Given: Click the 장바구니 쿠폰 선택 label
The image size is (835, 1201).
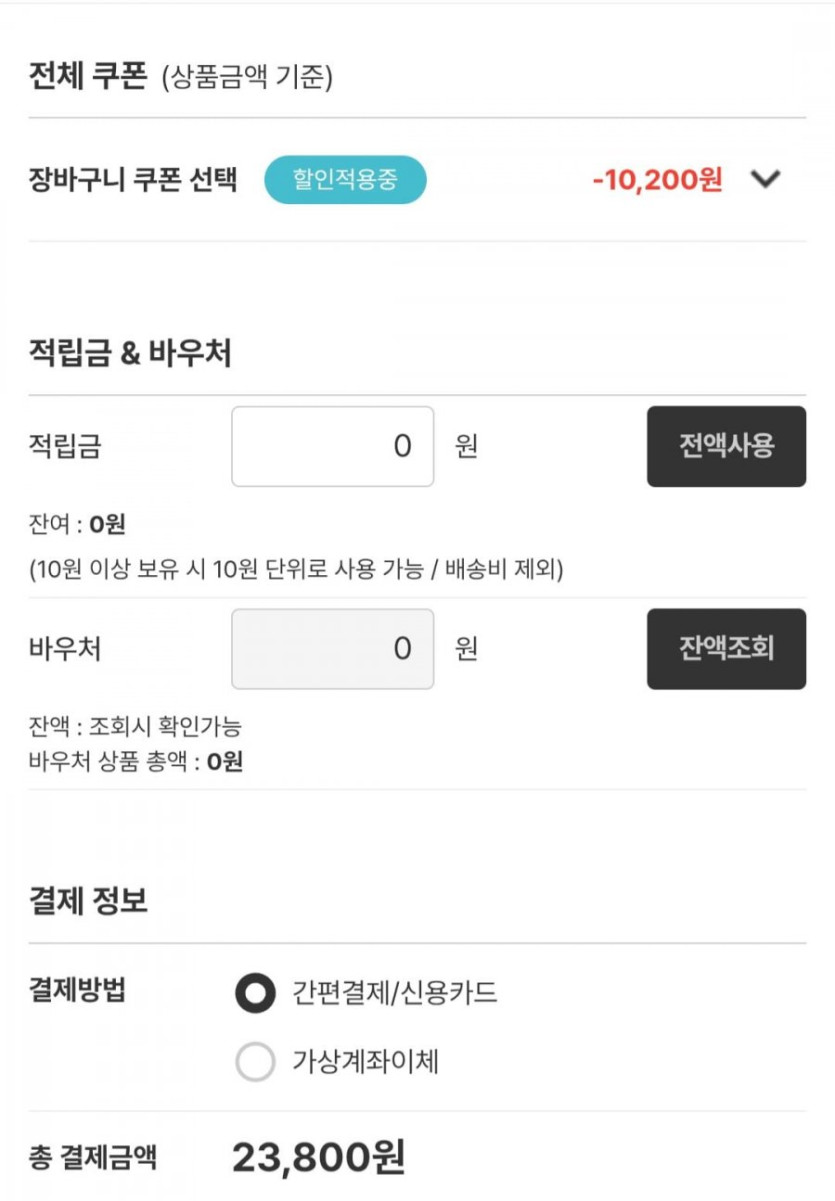Looking at the screenshot, I should [134, 181].
